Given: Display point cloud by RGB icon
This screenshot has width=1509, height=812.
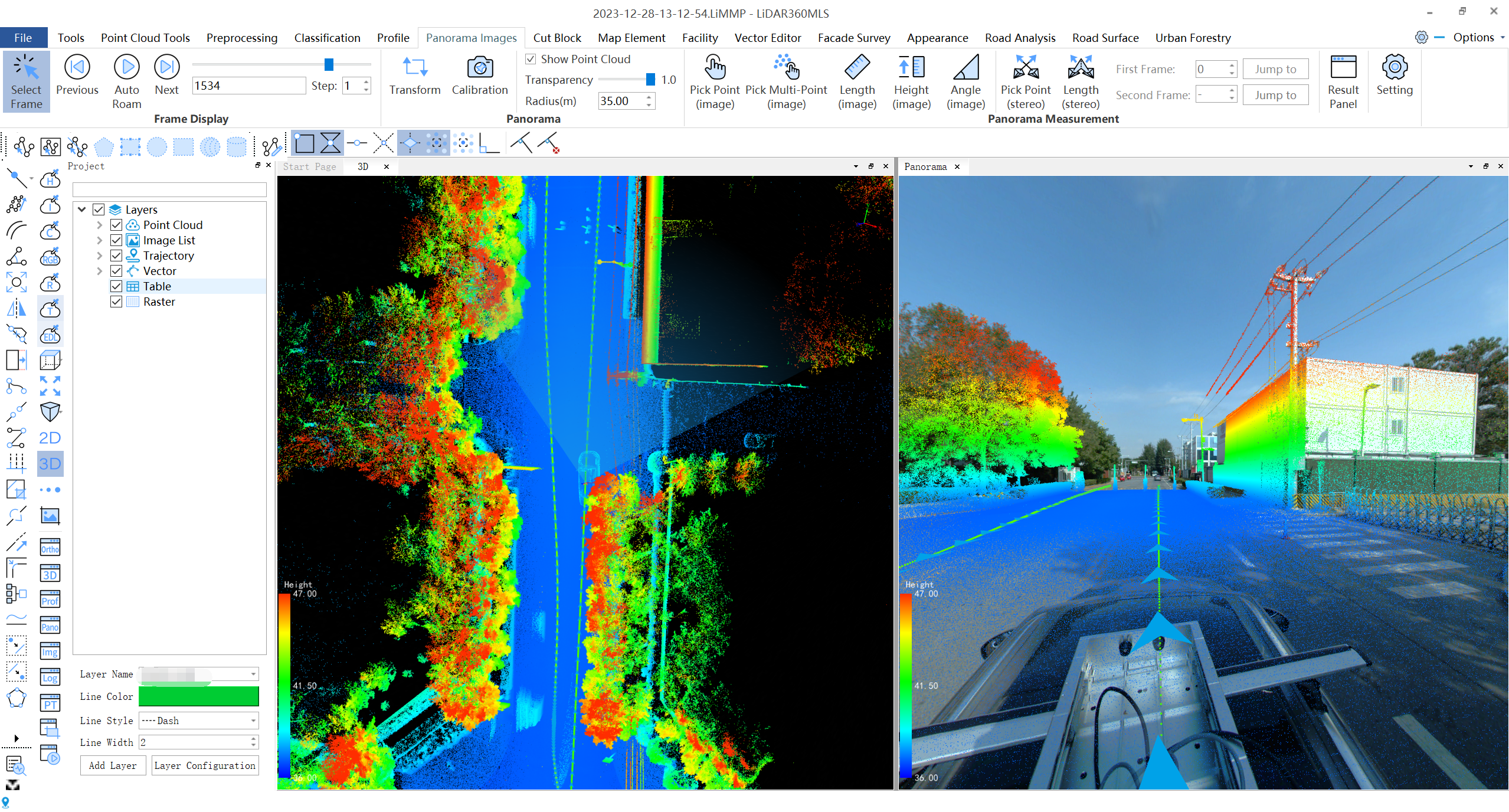Looking at the screenshot, I should point(50,257).
